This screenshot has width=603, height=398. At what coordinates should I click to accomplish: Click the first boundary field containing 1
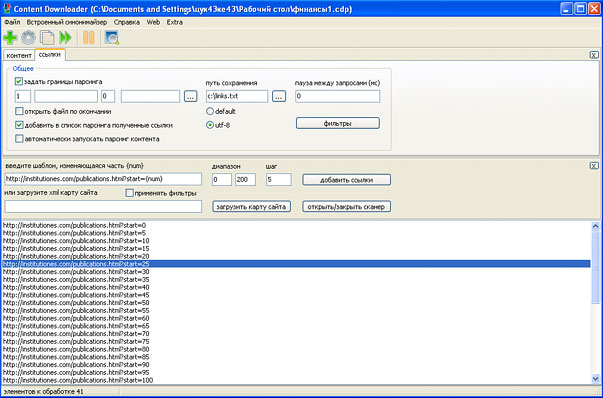coord(23,96)
